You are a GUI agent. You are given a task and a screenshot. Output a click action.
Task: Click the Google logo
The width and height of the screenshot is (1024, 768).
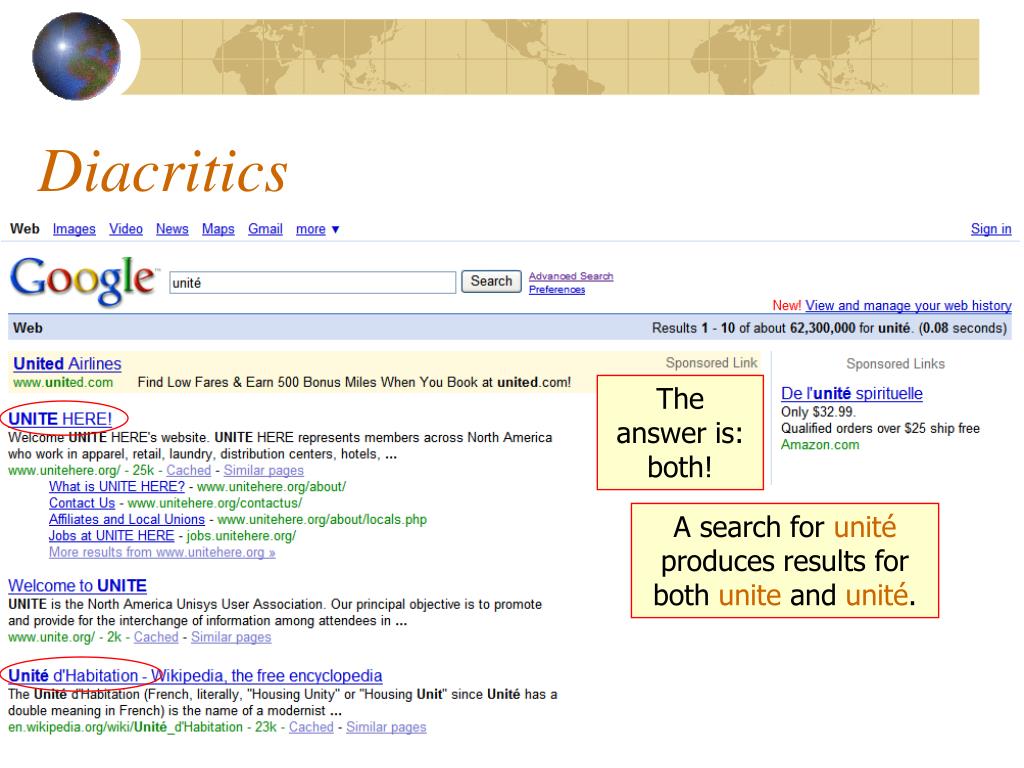(x=83, y=280)
